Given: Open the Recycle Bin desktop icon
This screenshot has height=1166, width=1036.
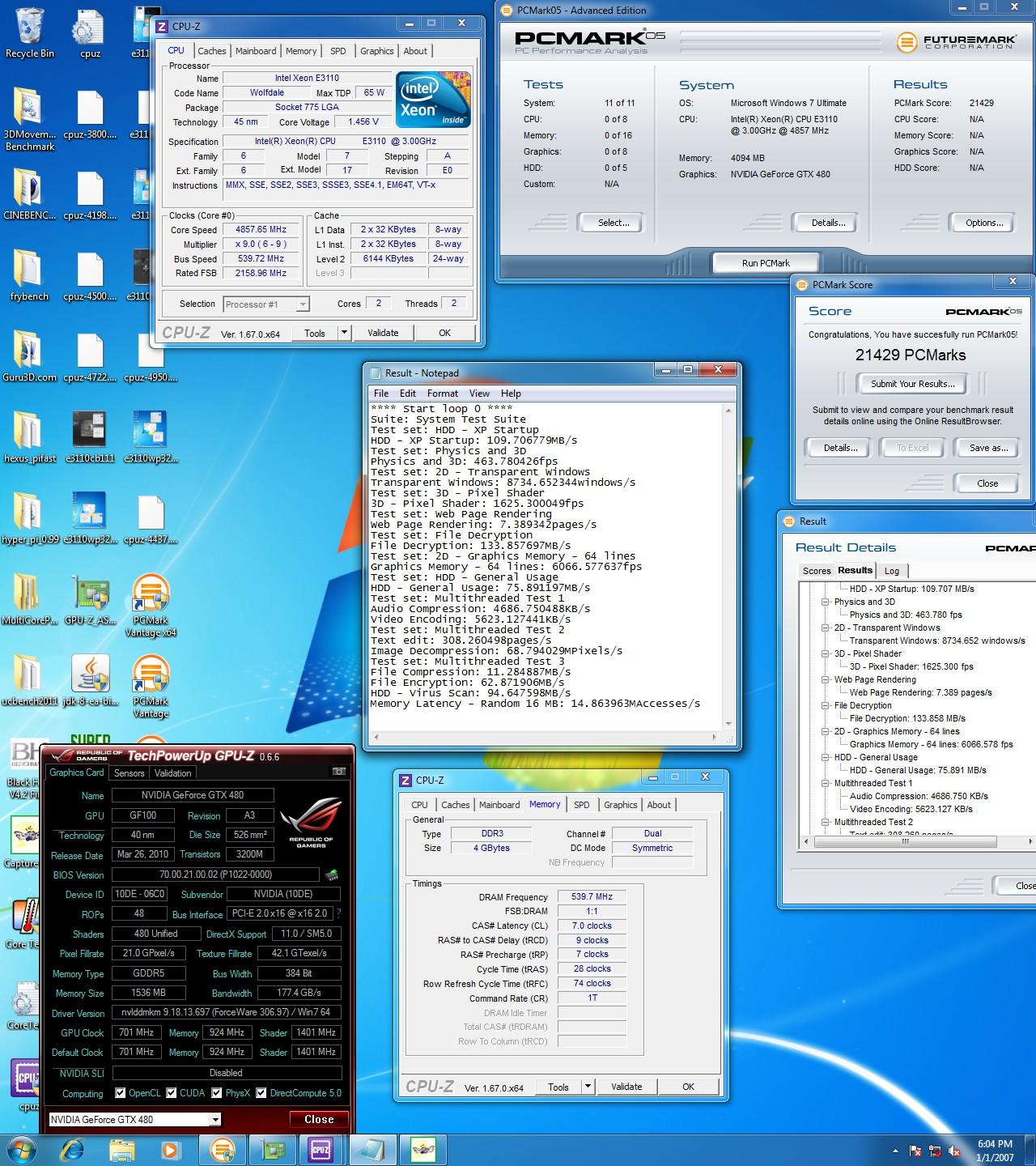Looking at the screenshot, I should tap(29, 33).
